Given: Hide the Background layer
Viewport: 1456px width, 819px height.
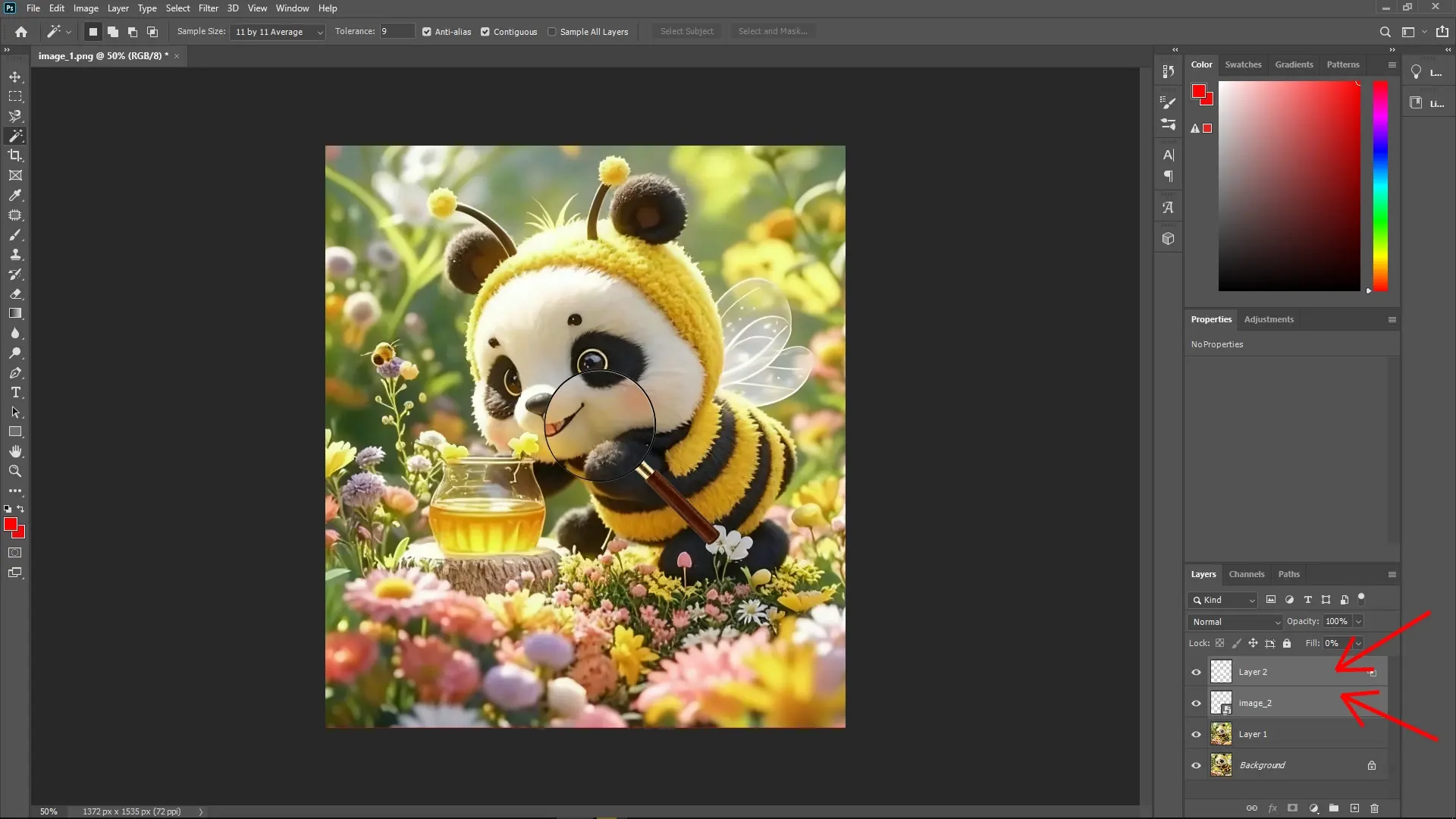Looking at the screenshot, I should pos(1196,765).
